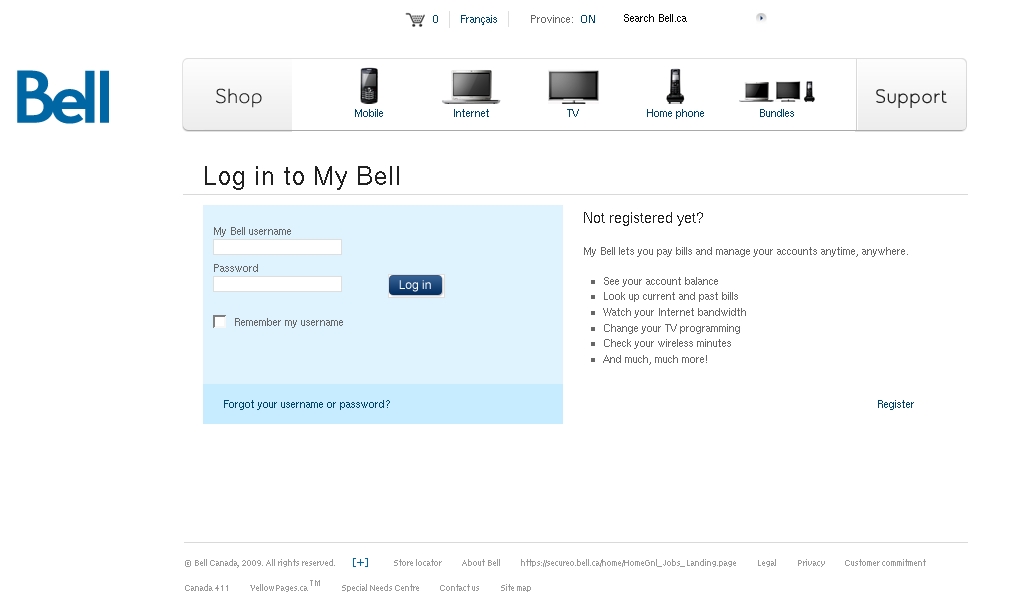Select the Bundles devices icon
Viewport: 1015px width, 603px height.
[x=777, y=91]
